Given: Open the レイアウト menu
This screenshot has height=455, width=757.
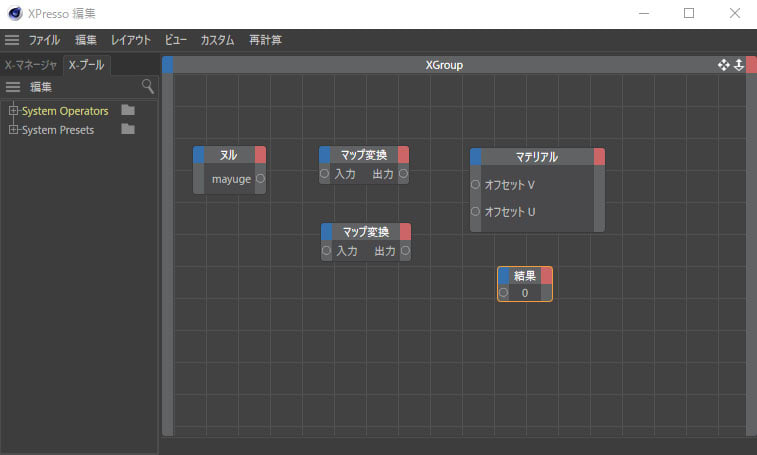Looking at the screenshot, I should (130, 40).
